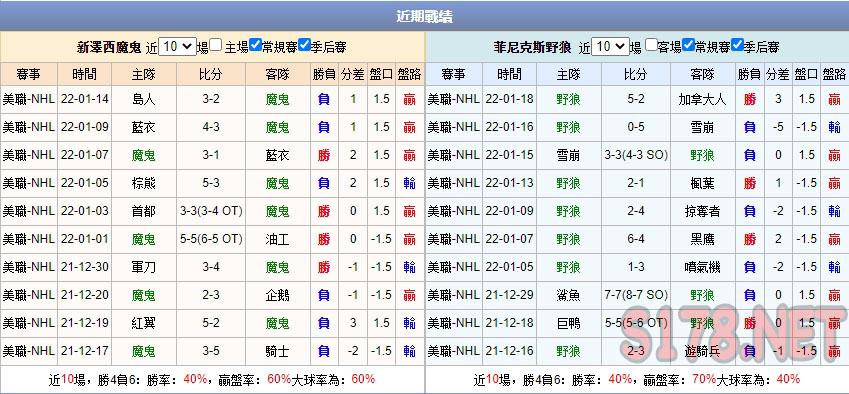Click 盤路 column header in 魔鬼 table

[409, 74]
